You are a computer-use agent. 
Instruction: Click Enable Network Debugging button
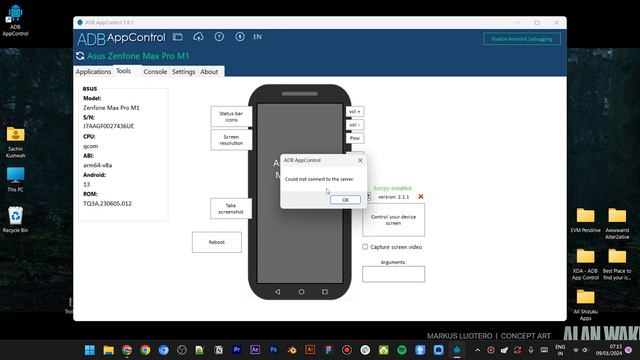[x=522, y=39]
